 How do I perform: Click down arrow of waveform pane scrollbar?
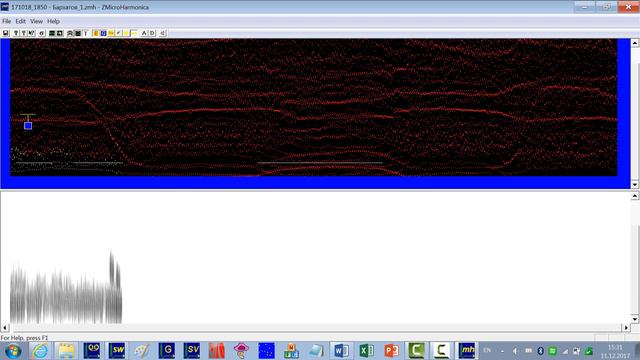tap(635, 319)
